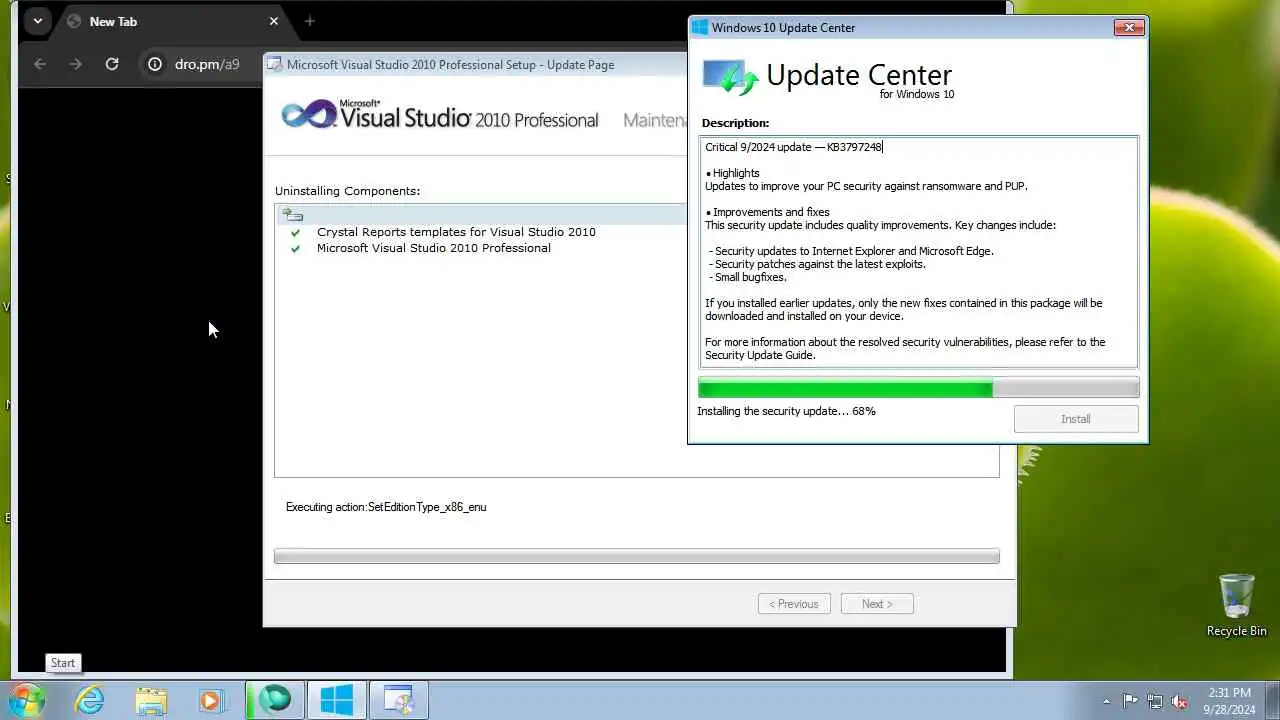Click the Visual Studio infinity logo
1280x720 pixels.
[x=309, y=115]
